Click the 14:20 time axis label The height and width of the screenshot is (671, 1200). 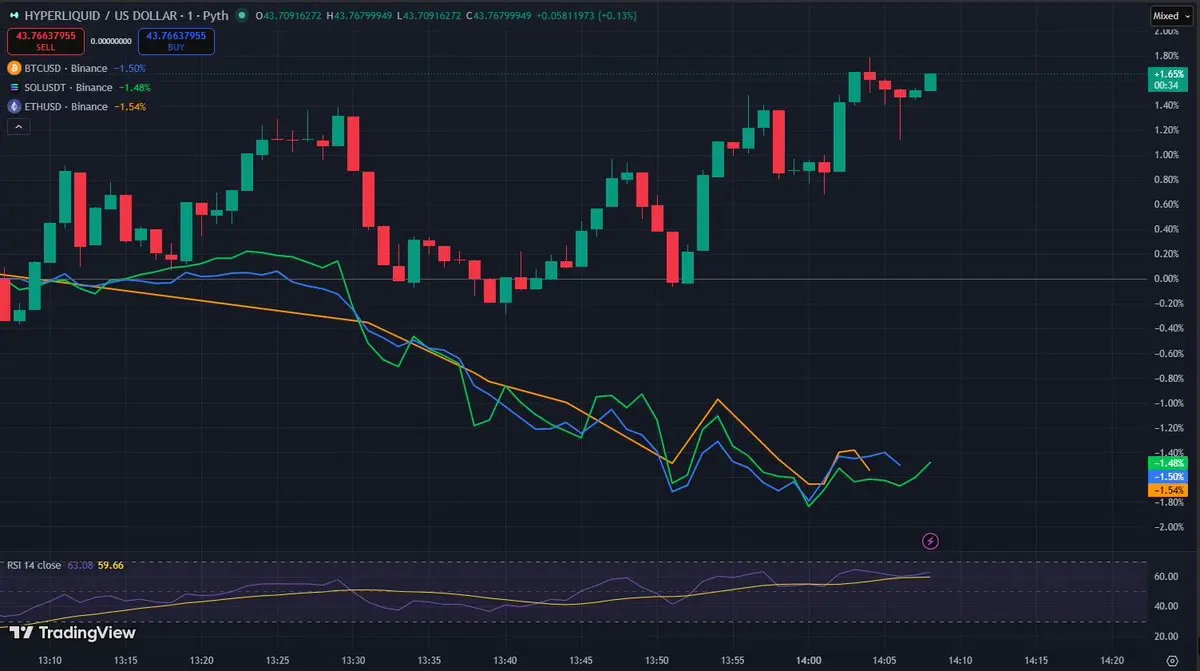click(1113, 660)
